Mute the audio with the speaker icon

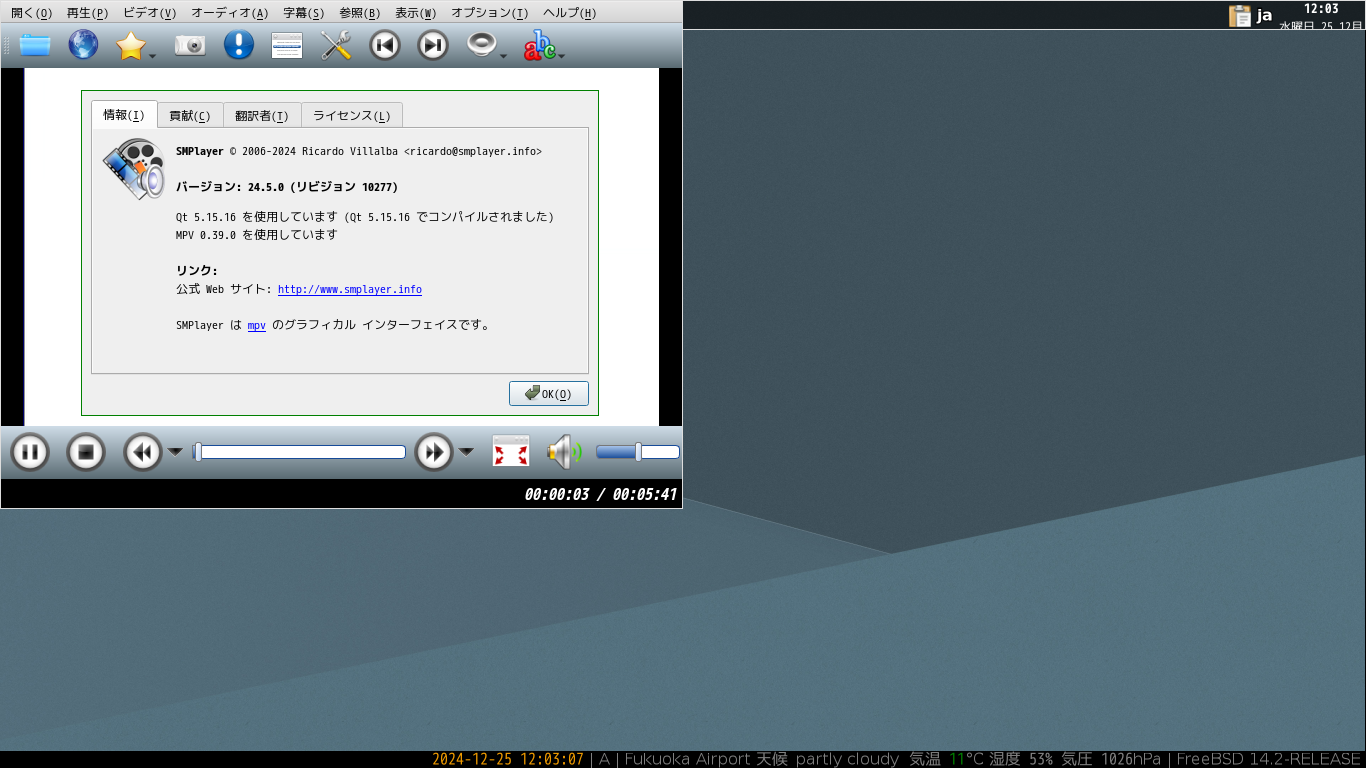(x=565, y=452)
